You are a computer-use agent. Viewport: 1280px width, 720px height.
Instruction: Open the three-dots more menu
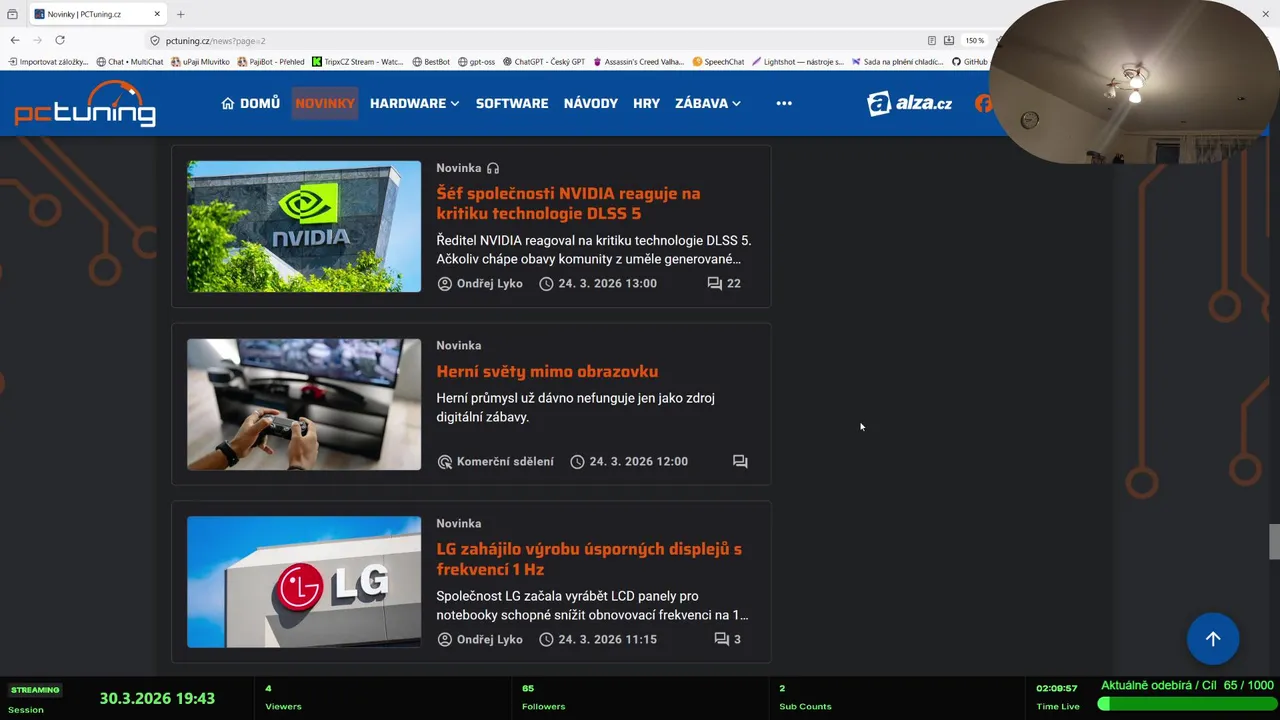784,103
